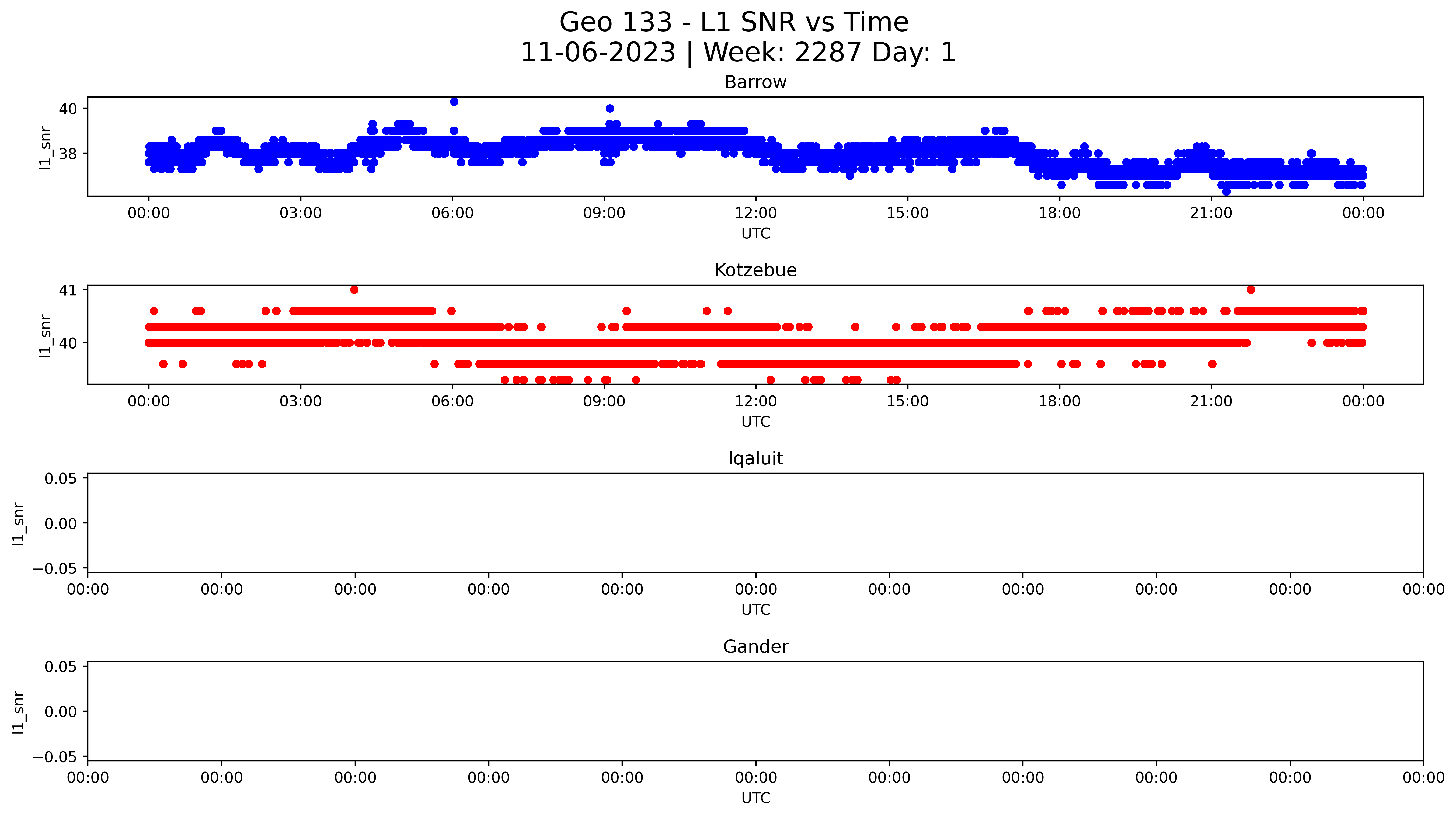Click the '21:00' x-tick under Barrow plot

[1211, 213]
